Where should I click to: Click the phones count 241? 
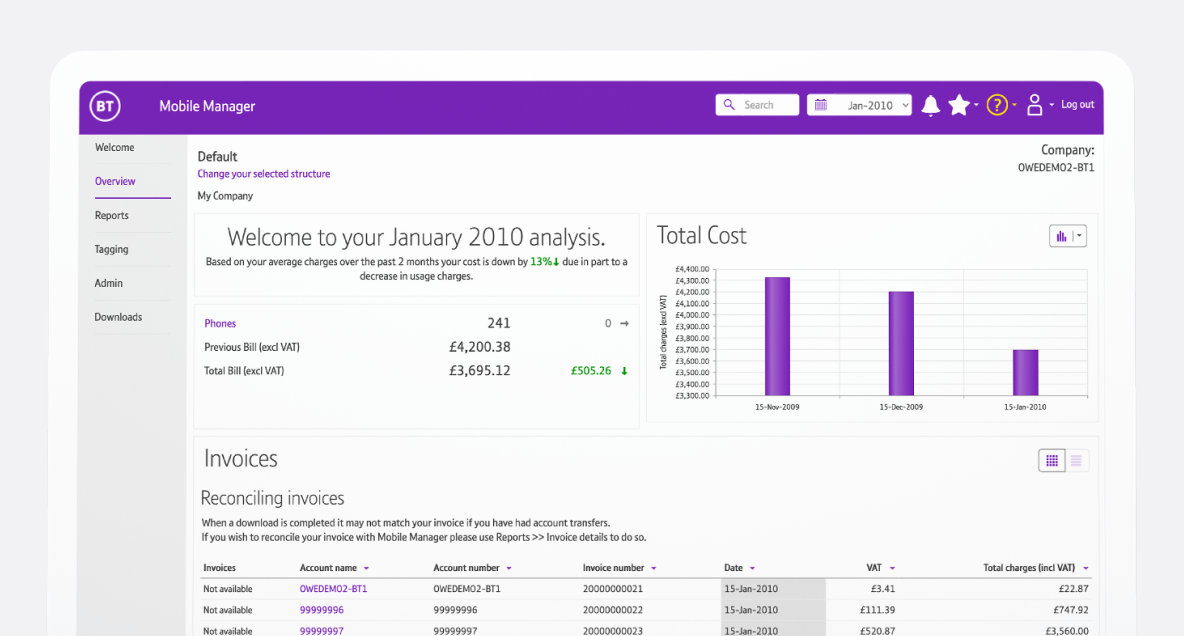coord(498,323)
